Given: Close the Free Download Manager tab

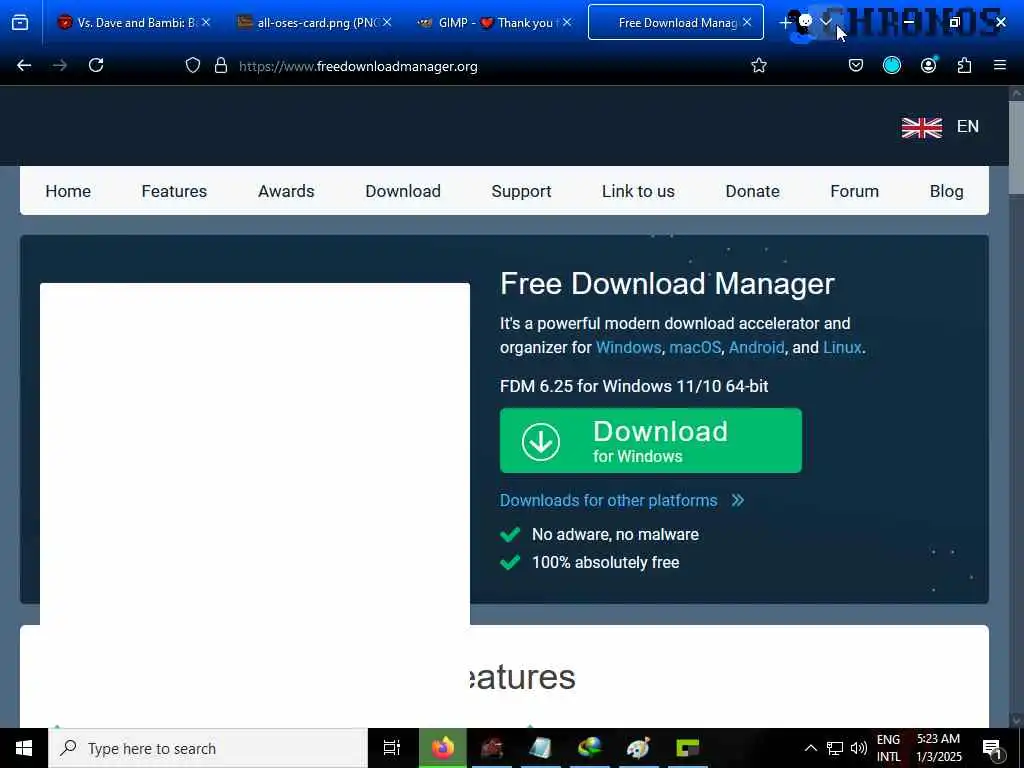Looking at the screenshot, I should pyautogui.click(x=747, y=23).
